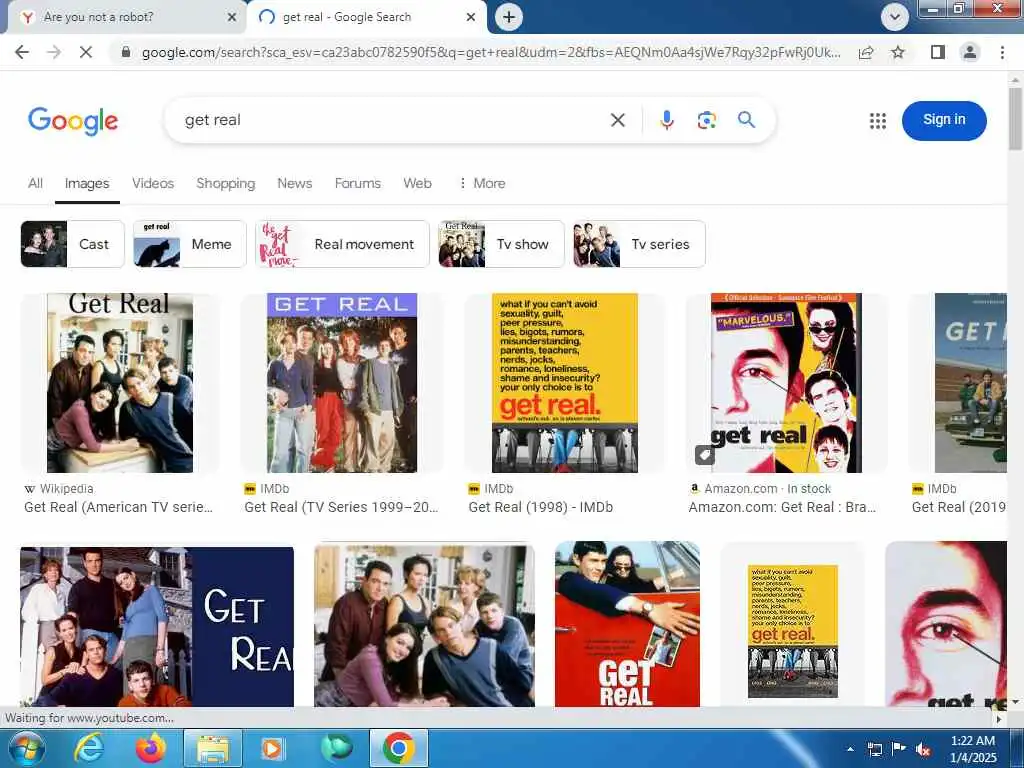Screen dimensions: 1024x768
Task: Open the small yellow get real poster
Action: point(793,631)
